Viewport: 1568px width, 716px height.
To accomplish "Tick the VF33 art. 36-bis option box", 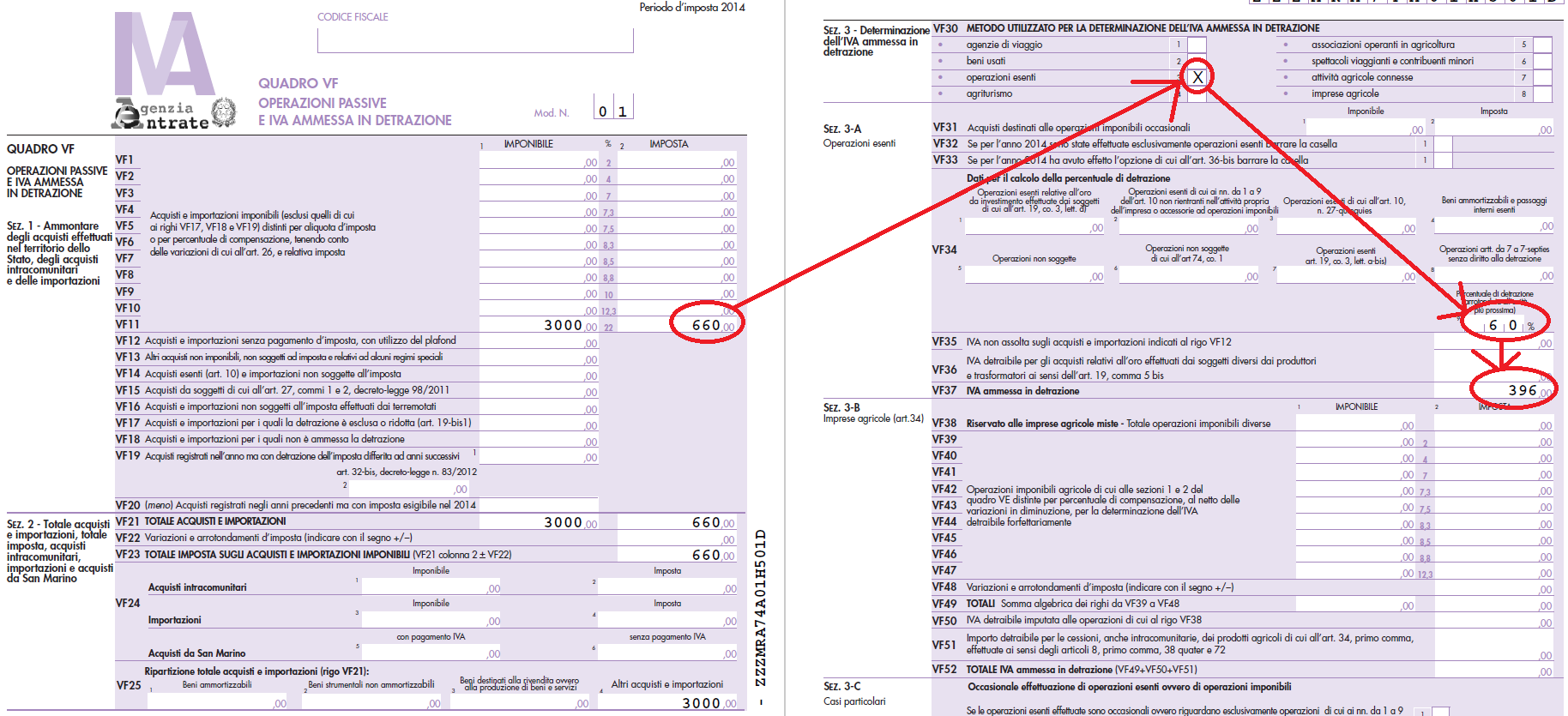I will [x=1443, y=160].
